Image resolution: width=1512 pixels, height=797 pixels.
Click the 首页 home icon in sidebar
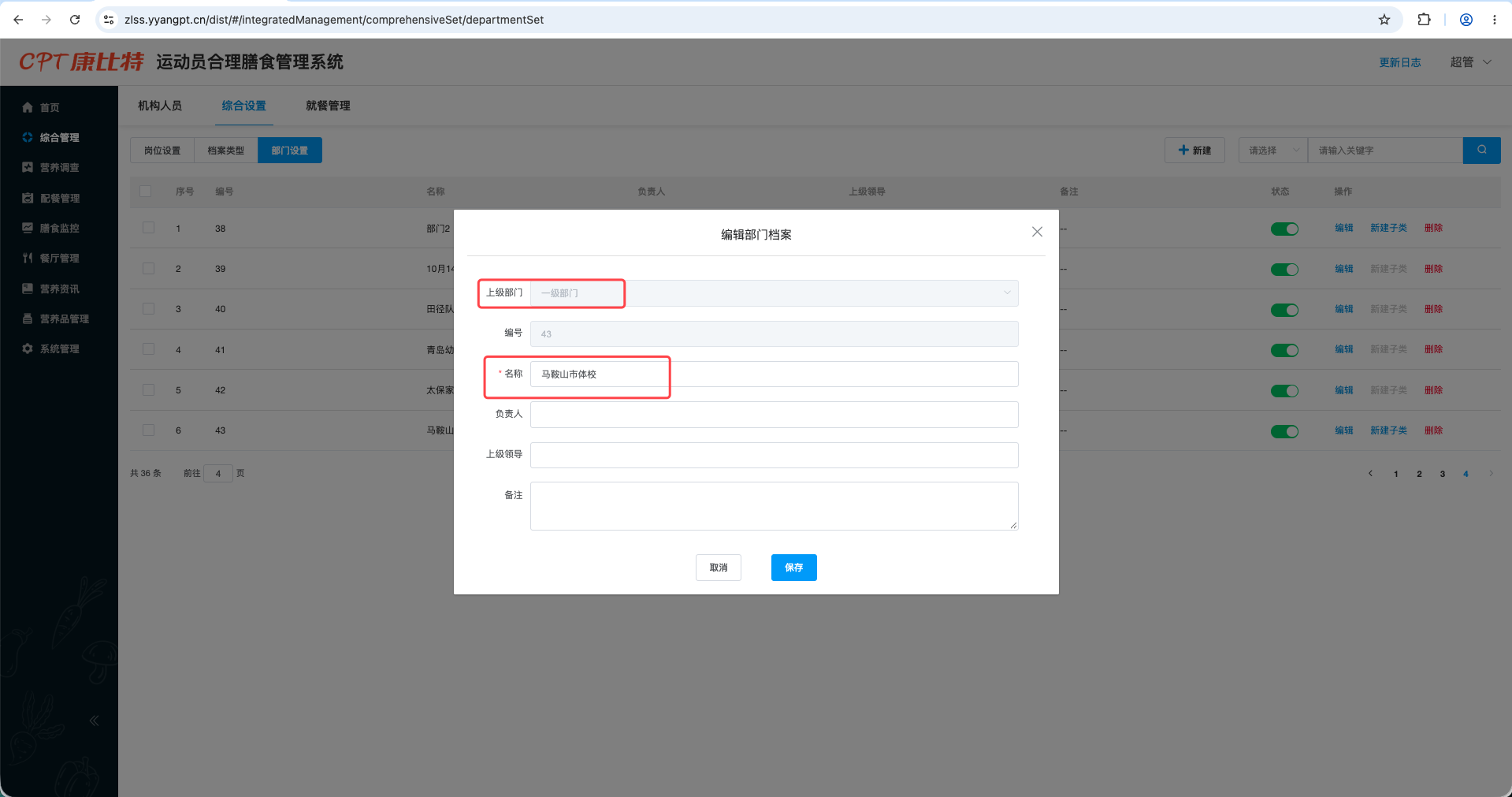coord(28,107)
